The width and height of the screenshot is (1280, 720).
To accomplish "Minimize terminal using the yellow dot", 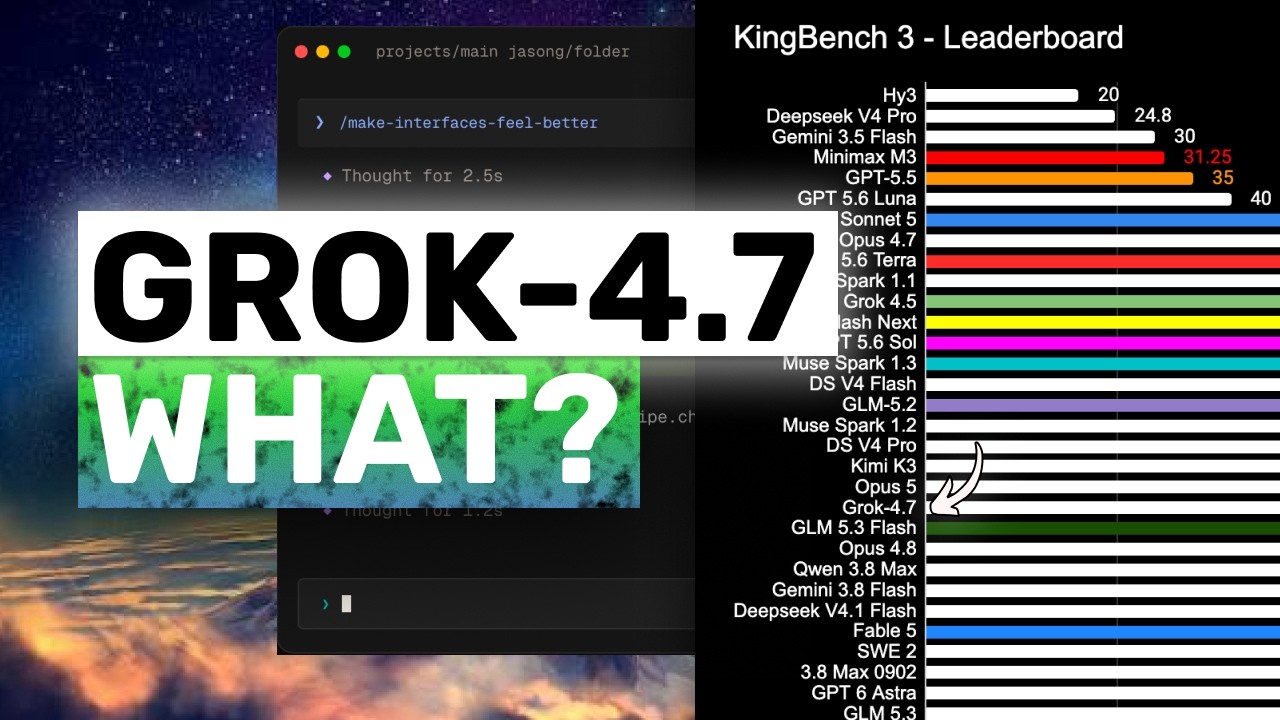I will point(322,51).
